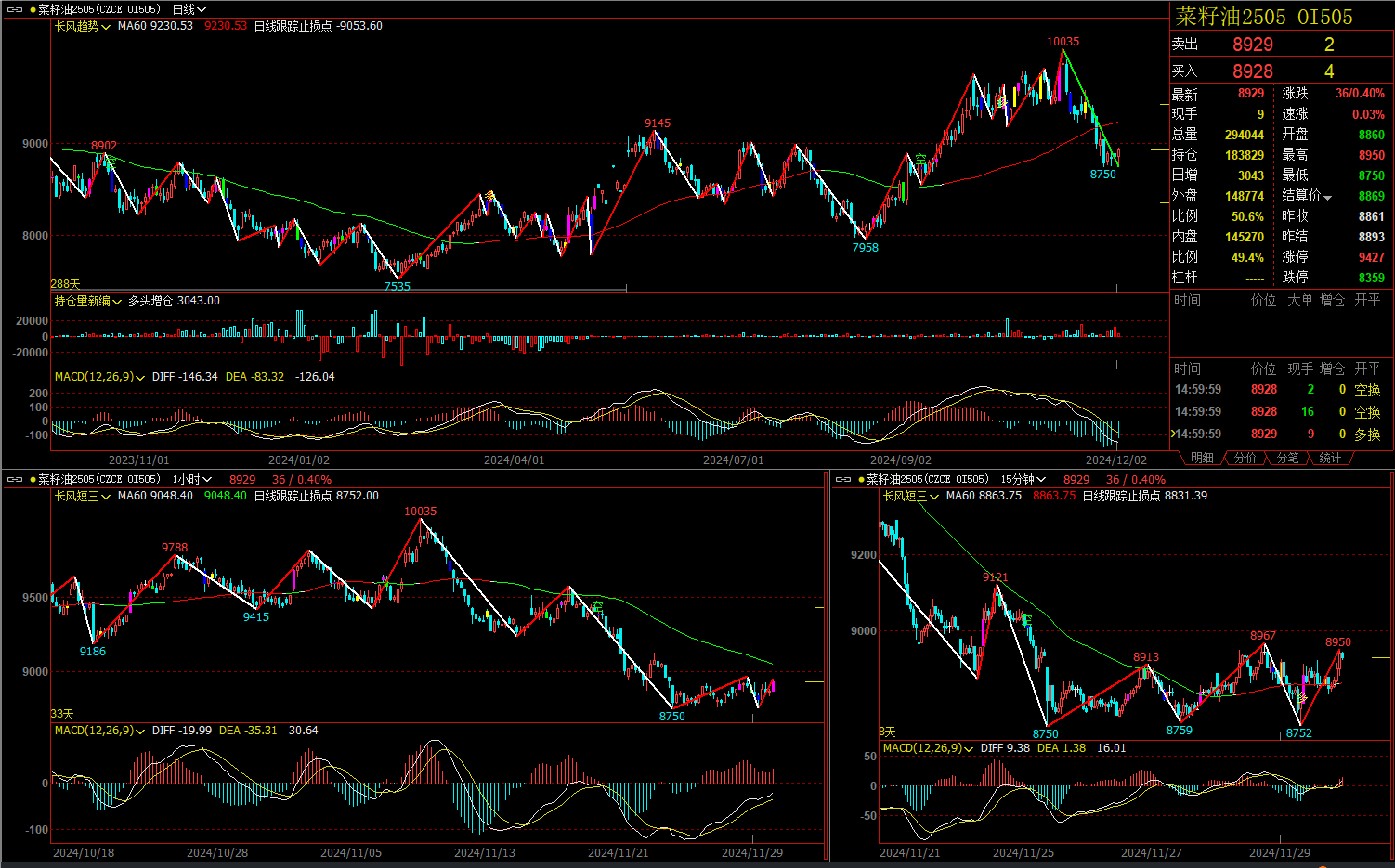This screenshot has height=868, width=1395.
Task: Open the 分笔 tab
Action: tap(1287, 459)
